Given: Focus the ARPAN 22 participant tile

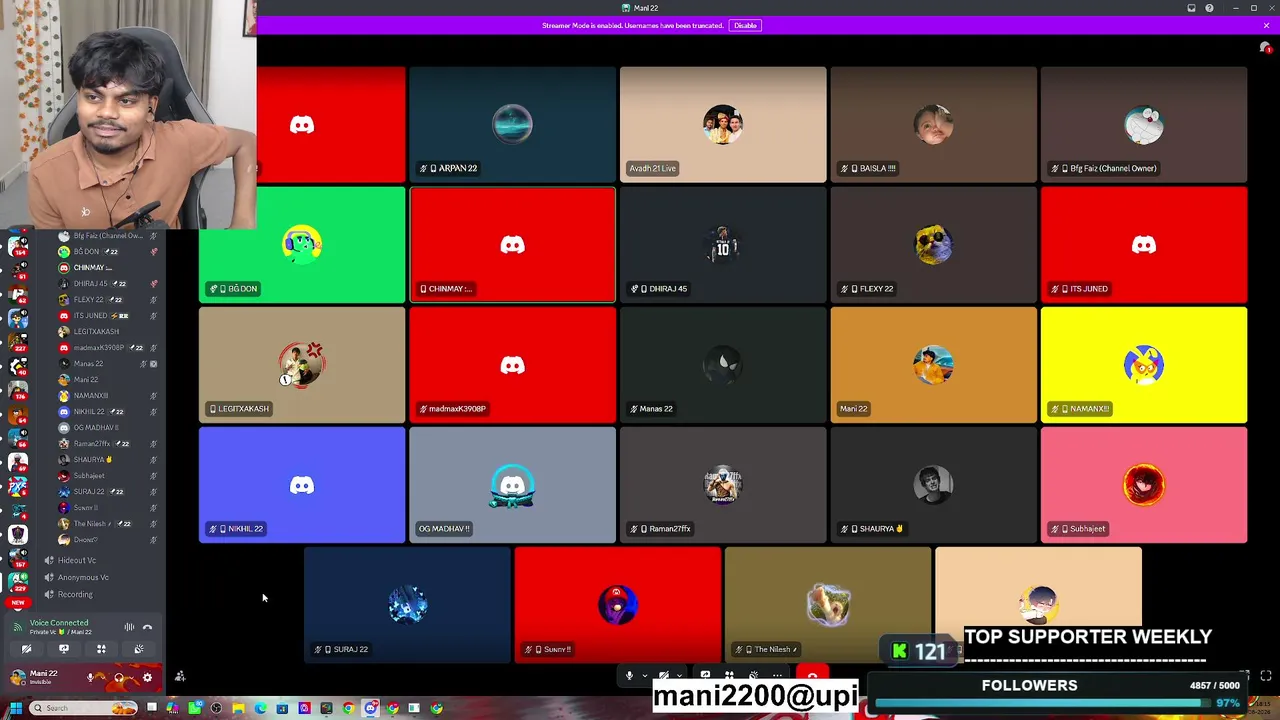Looking at the screenshot, I should coord(512,125).
